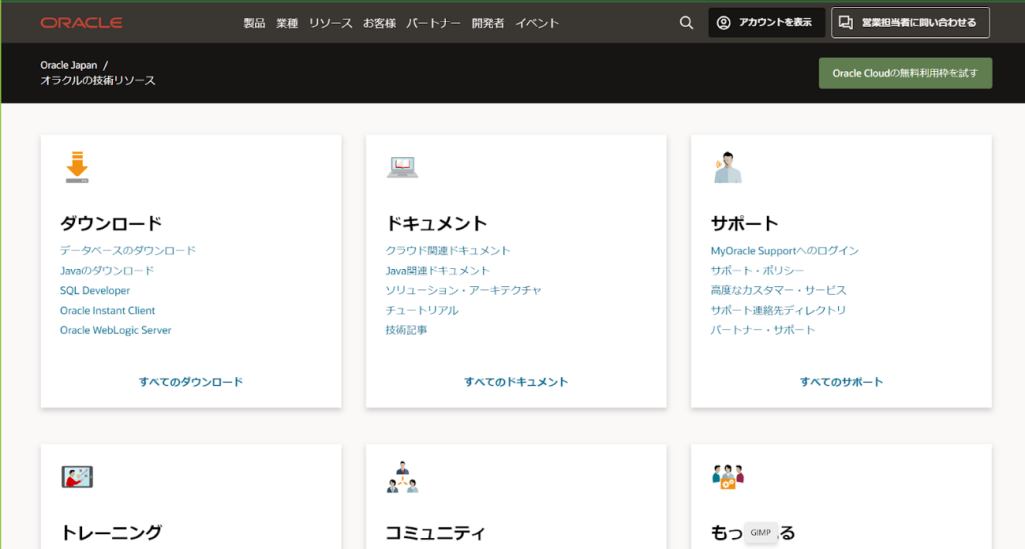
Task: Open the パートナー menu
Action: click(433, 23)
